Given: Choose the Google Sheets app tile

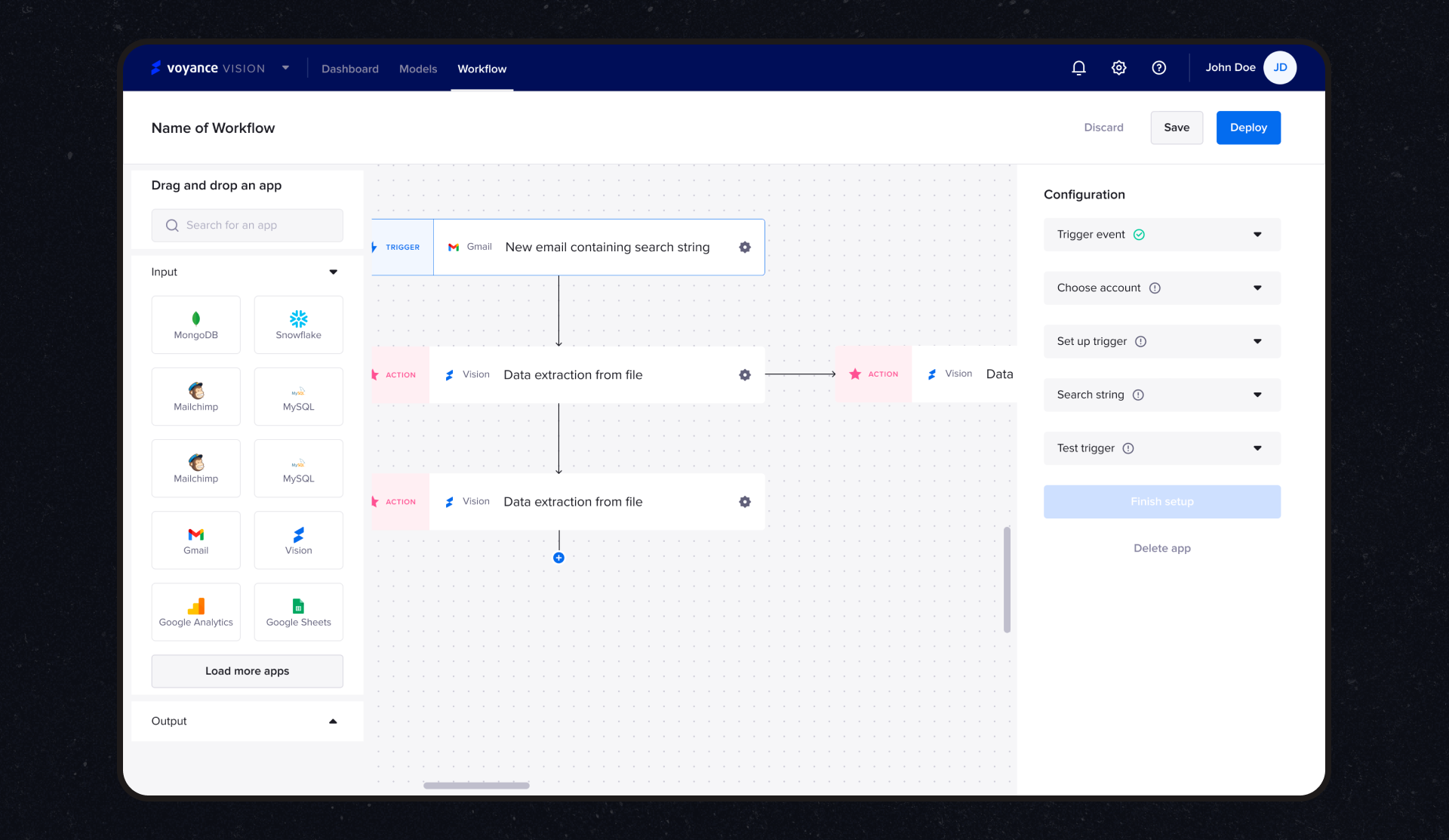Looking at the screenshot, I should pos(298,612).
